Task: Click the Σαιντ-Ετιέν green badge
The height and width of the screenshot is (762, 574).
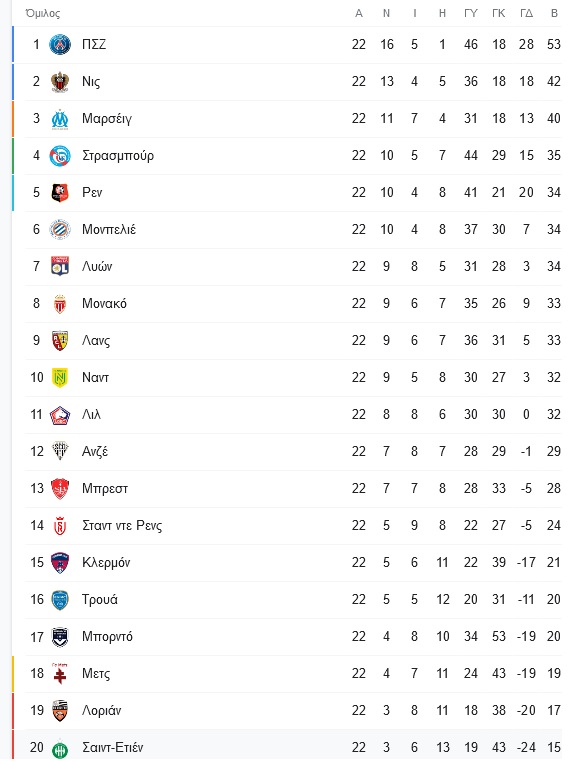Action: coord(60,749)
